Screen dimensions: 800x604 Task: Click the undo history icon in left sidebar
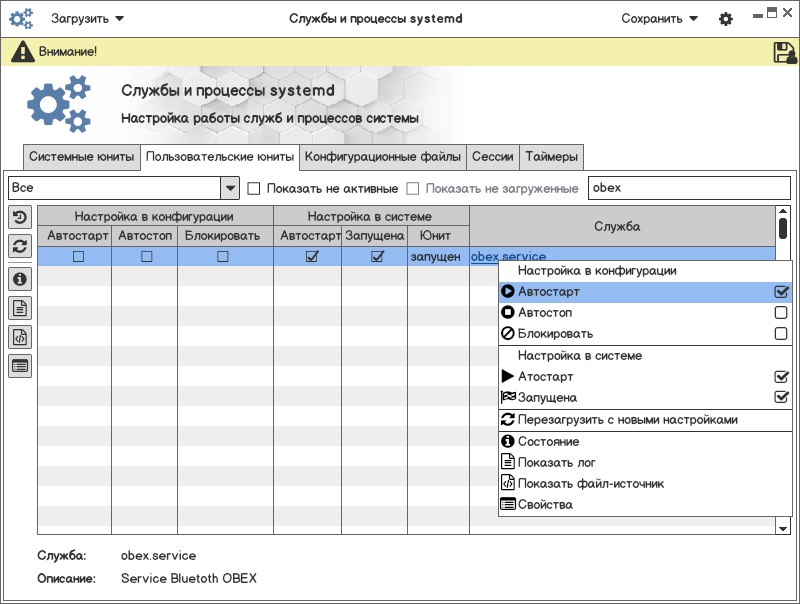tap(19, 217)
